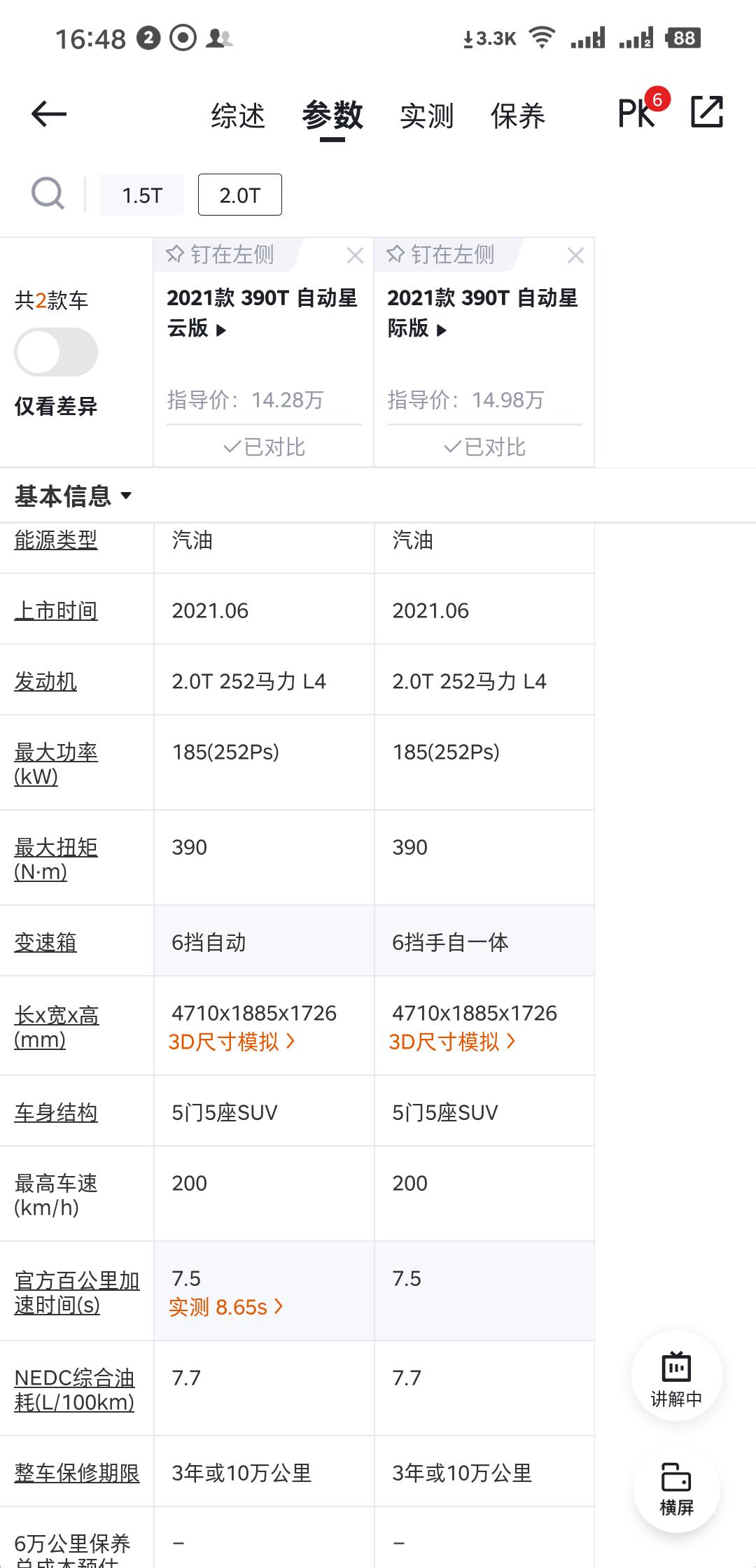Tap 已对比 under 星云版
756x1568 pixels.
coord(264,447)
